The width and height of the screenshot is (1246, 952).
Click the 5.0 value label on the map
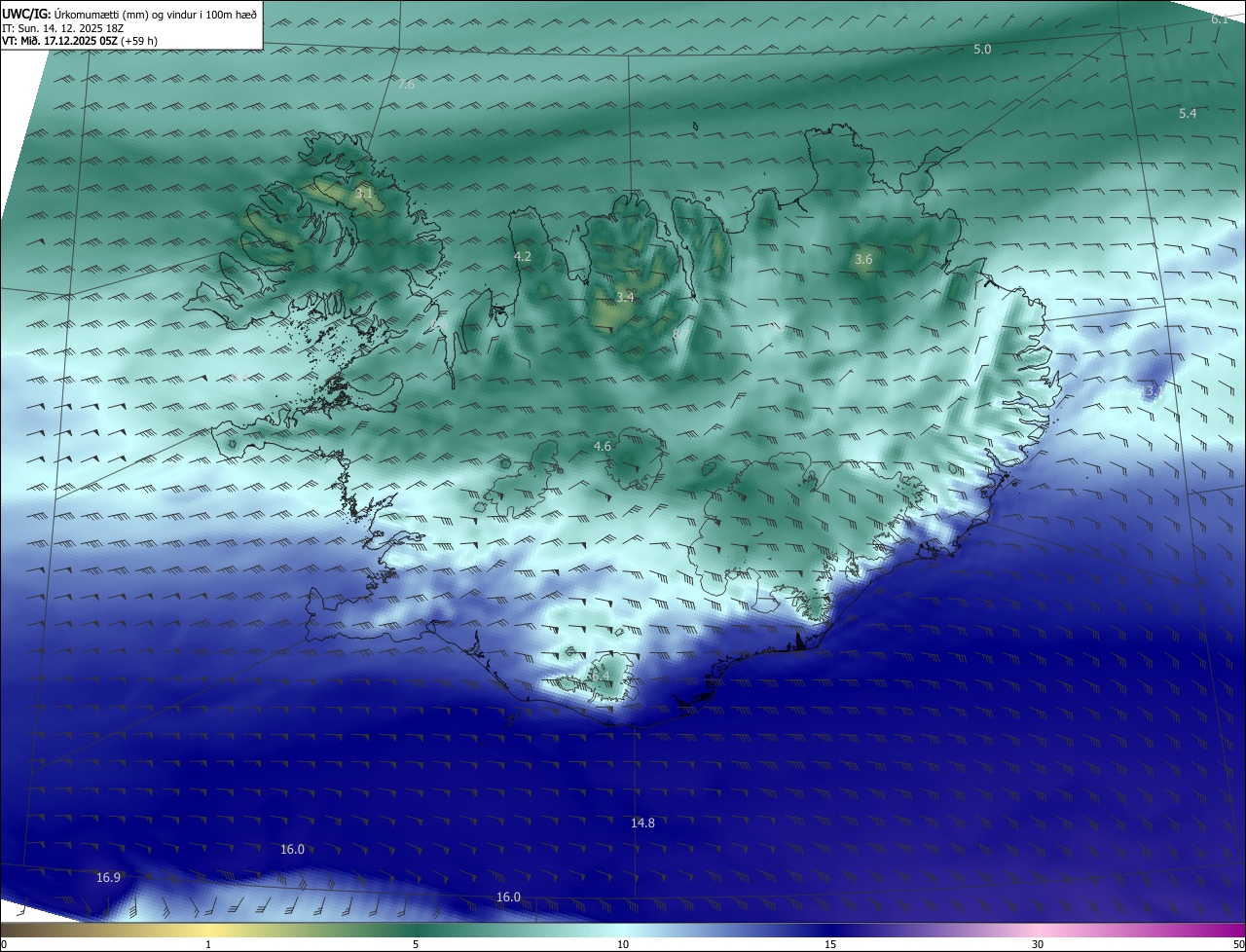(982, 49)
